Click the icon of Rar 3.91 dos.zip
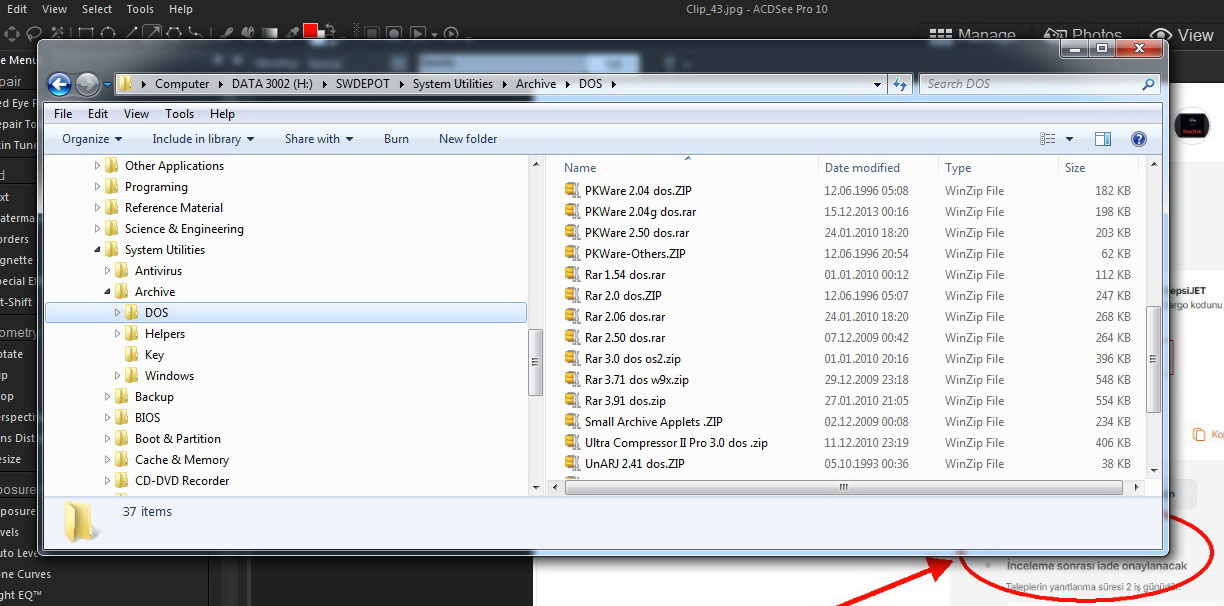The height and width of the screenshot is (606, 1224). pos(572,400)
